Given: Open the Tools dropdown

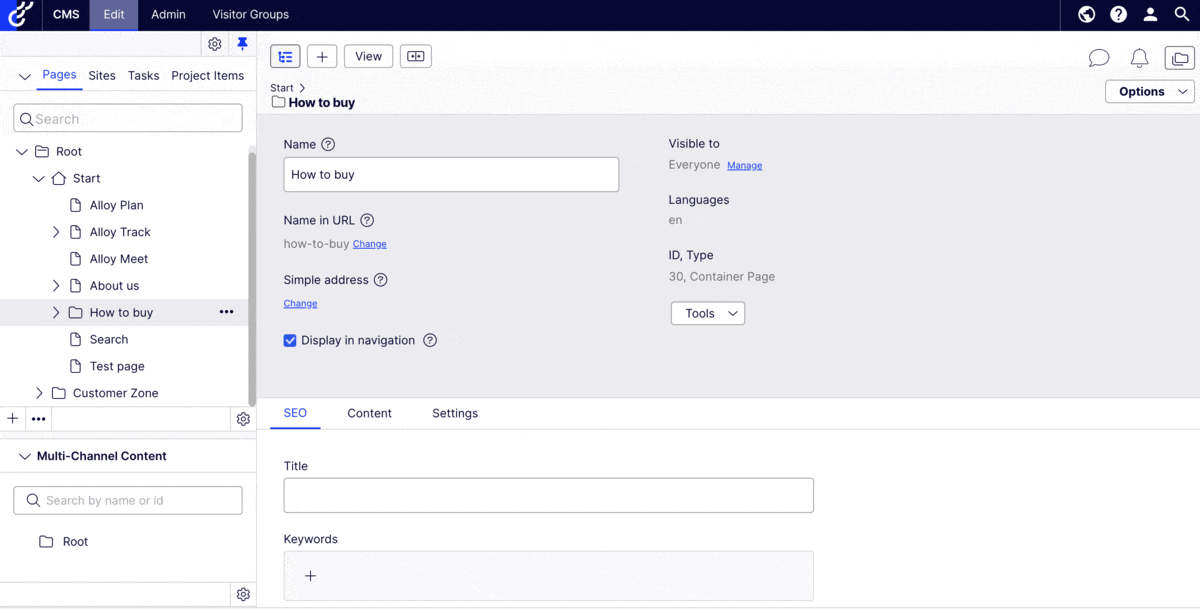Looking at the screenshot, I should (x=708, y=313).
